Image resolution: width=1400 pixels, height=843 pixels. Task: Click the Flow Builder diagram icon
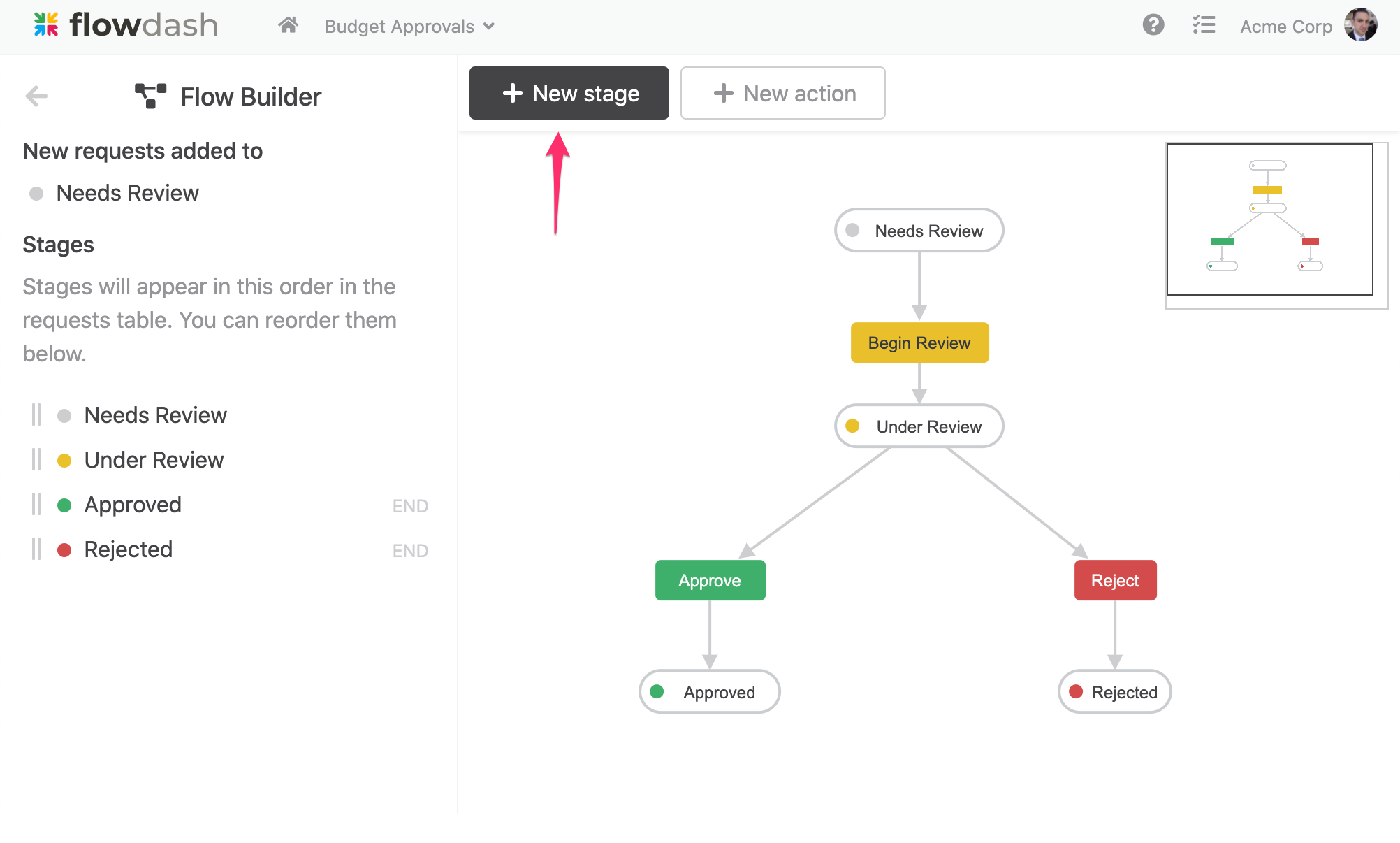[x=151, y=96]
